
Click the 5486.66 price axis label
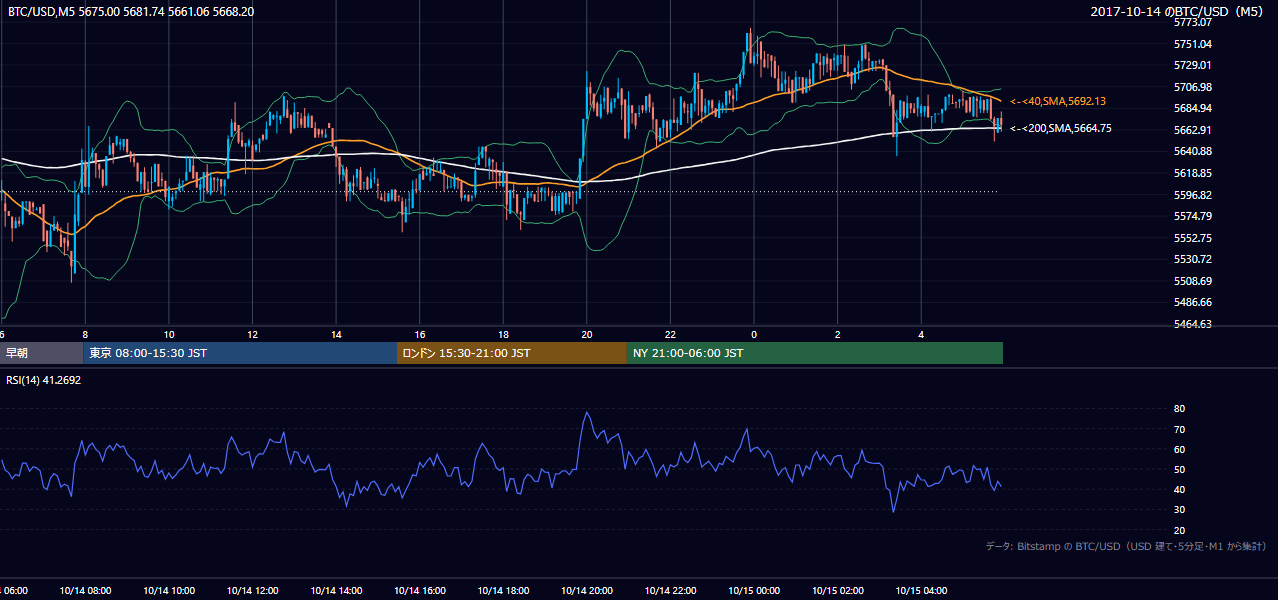(1193, 302)
